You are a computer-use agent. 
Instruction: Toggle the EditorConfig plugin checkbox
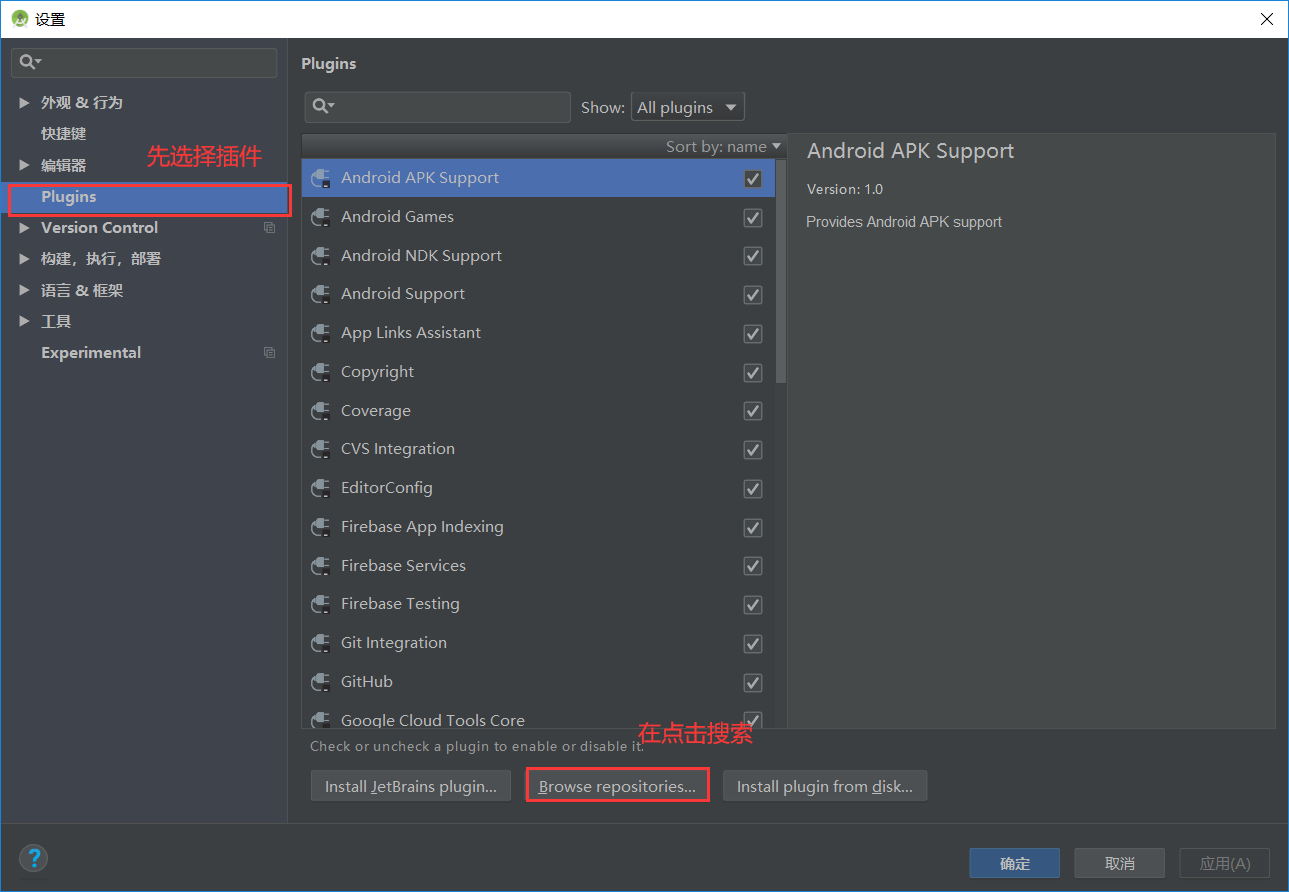[753, 489]
